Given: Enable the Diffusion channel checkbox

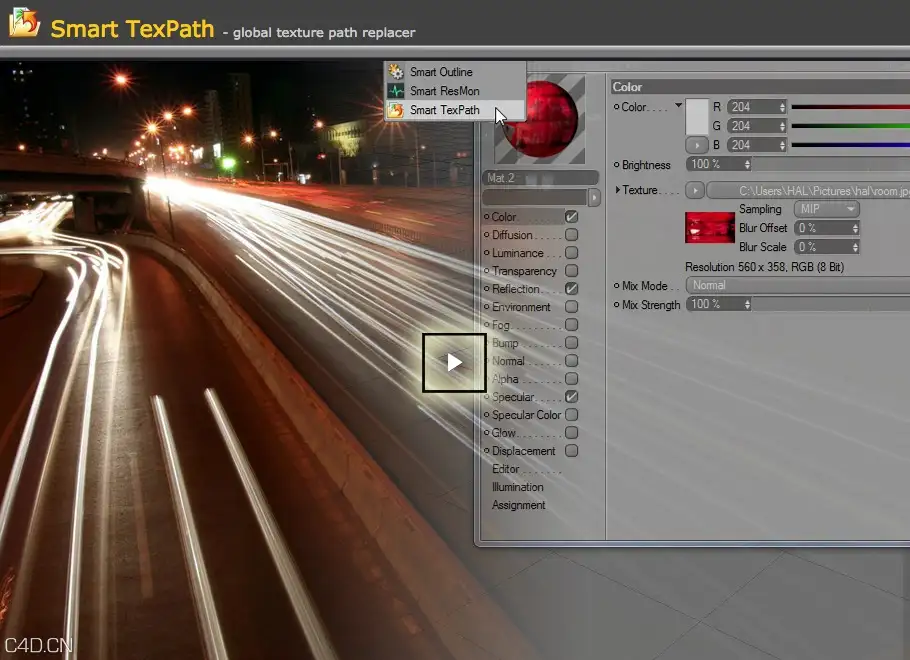Looking at the screenshot, I should pos(572,235).
